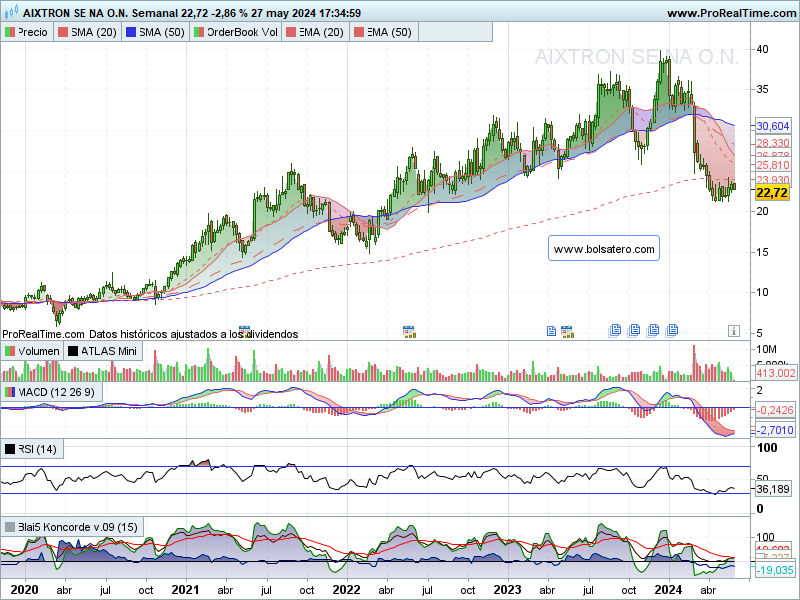Open the ATLAS Mini indicator label
This screenshot has width=800, height=600.
point(103,351)
